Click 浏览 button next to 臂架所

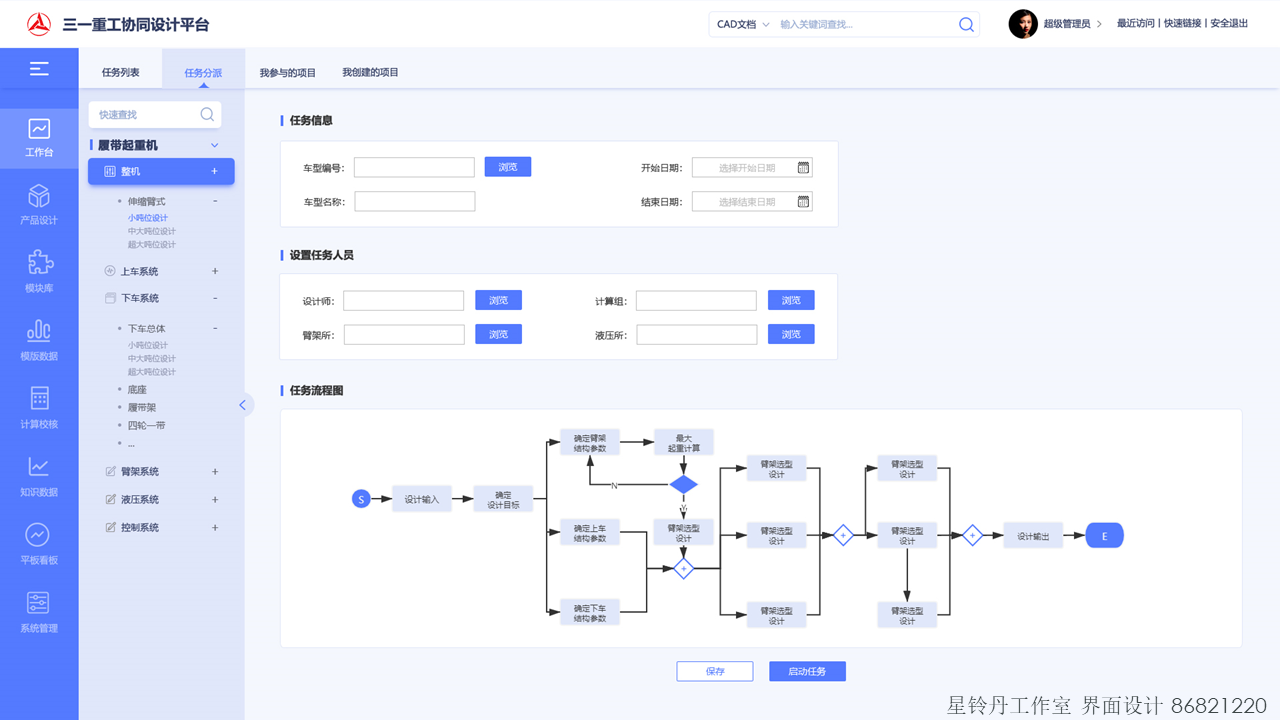(498, 334)
